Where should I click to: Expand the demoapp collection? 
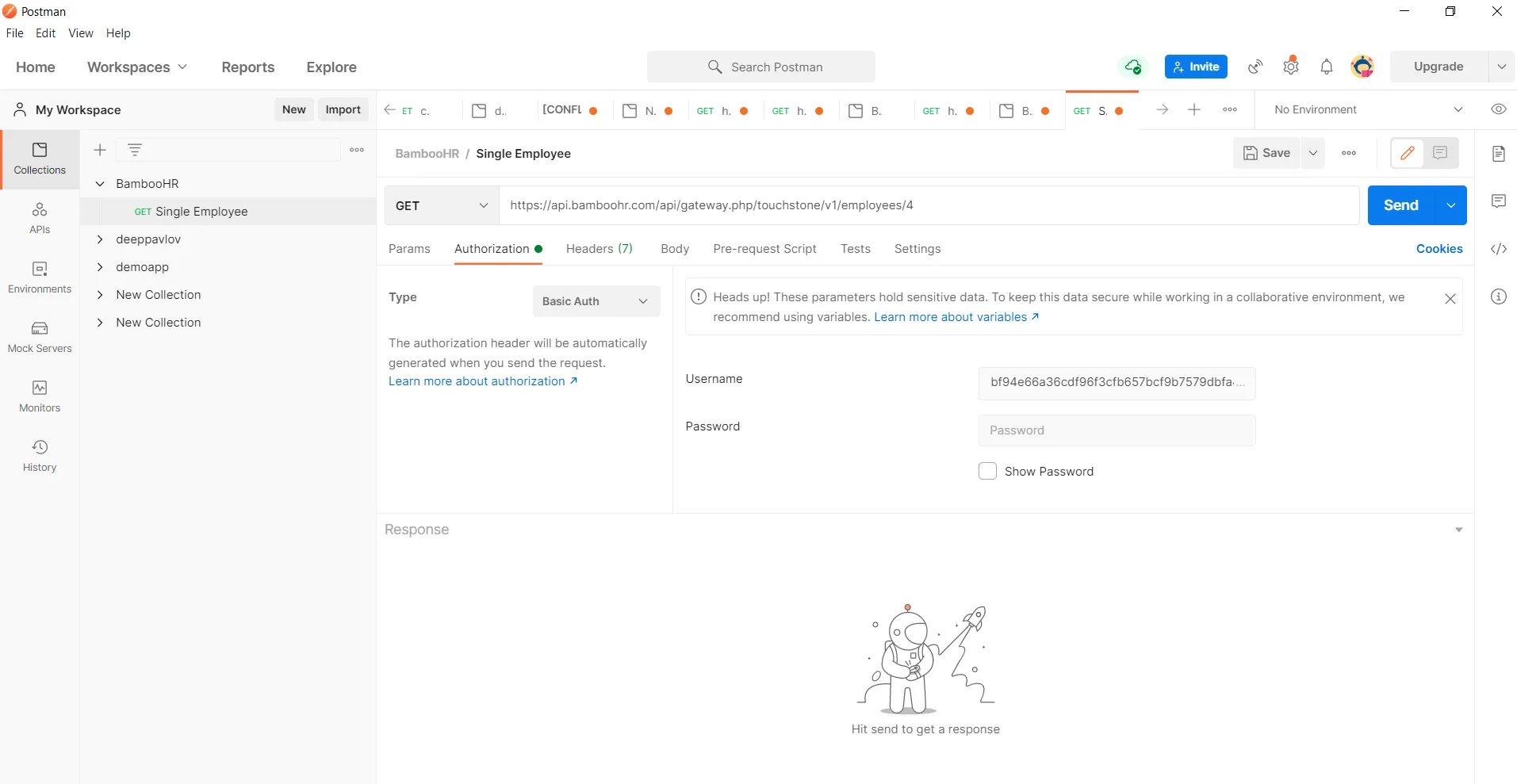pyautogui.click(x=100, y=267)
